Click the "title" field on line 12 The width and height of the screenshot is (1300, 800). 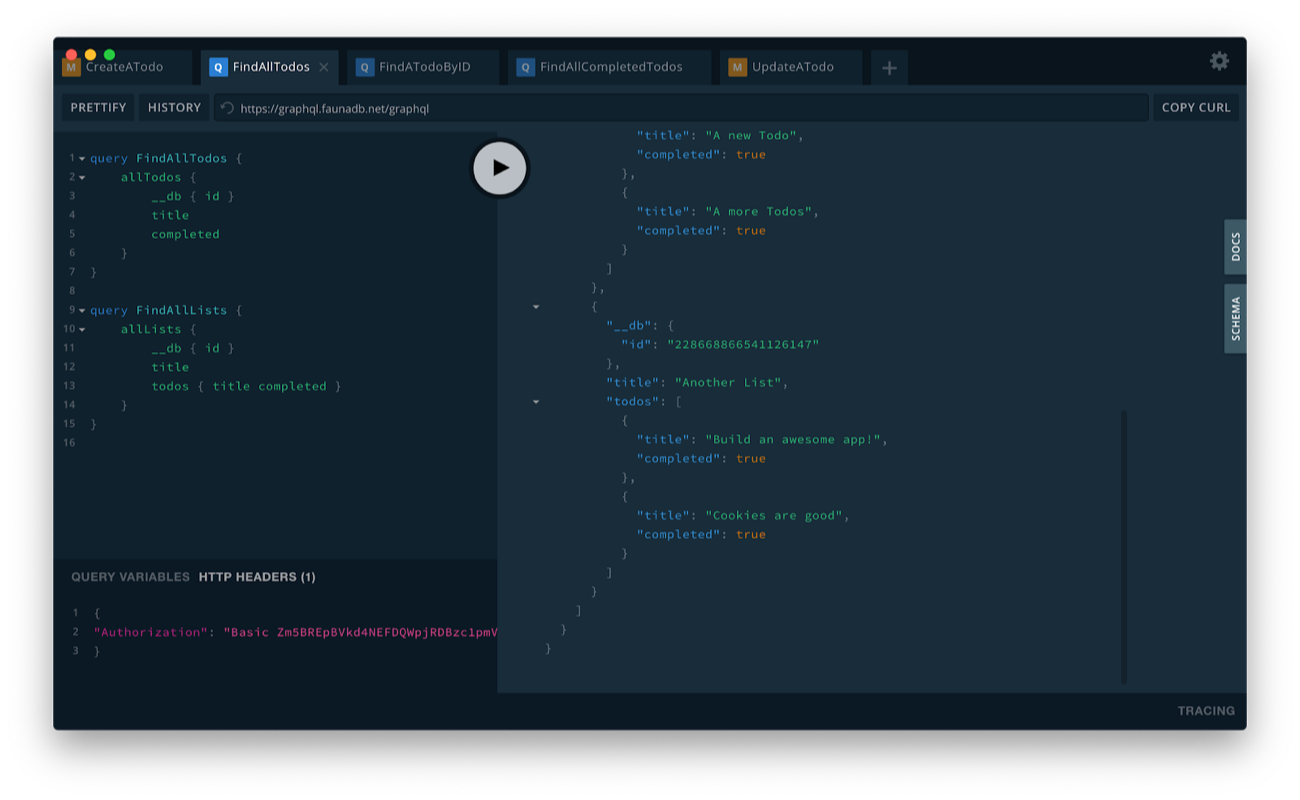coord(170,367)
